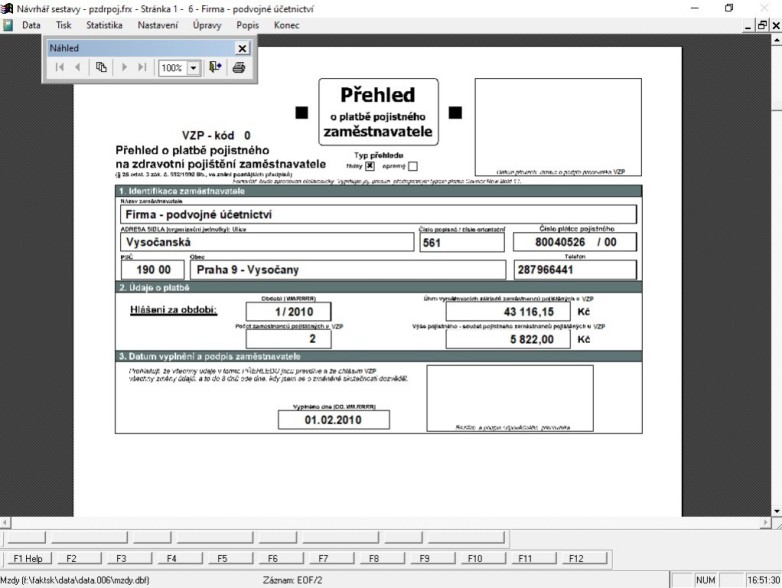The image size is (782, 588).
Task: Click postal code '190 00'
Action: (x=153, y=270)
